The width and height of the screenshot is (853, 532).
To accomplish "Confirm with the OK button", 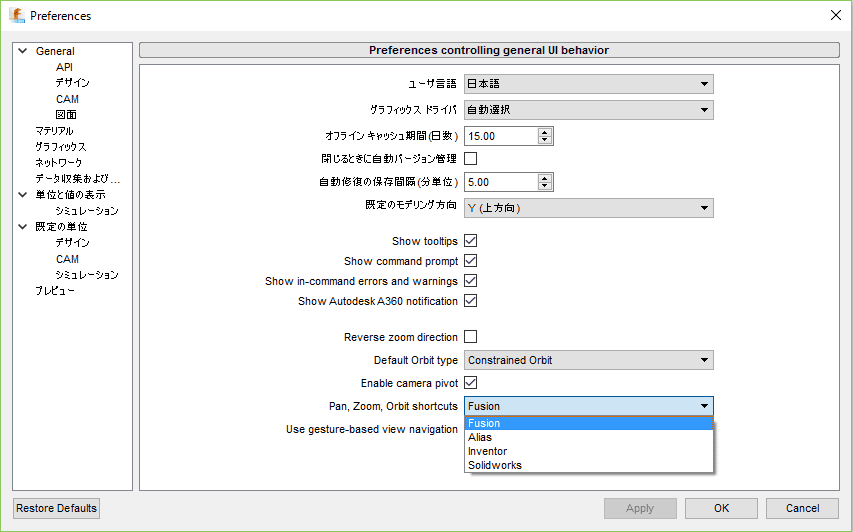I will pyautogui.click(x=721, y=509).
